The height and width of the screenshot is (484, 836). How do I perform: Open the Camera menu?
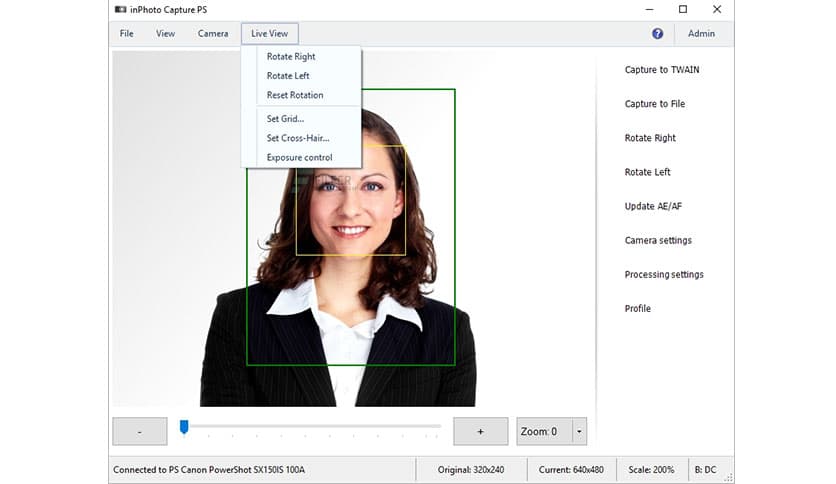tap(213, 33)
